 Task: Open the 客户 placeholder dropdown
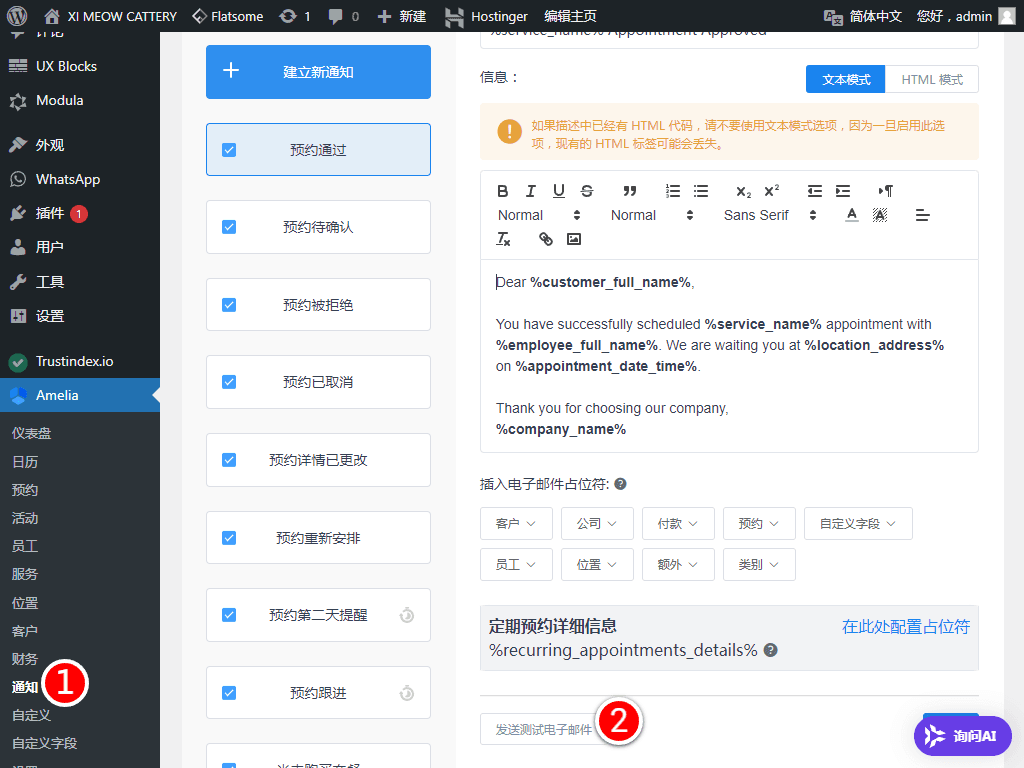click(516, 523)
